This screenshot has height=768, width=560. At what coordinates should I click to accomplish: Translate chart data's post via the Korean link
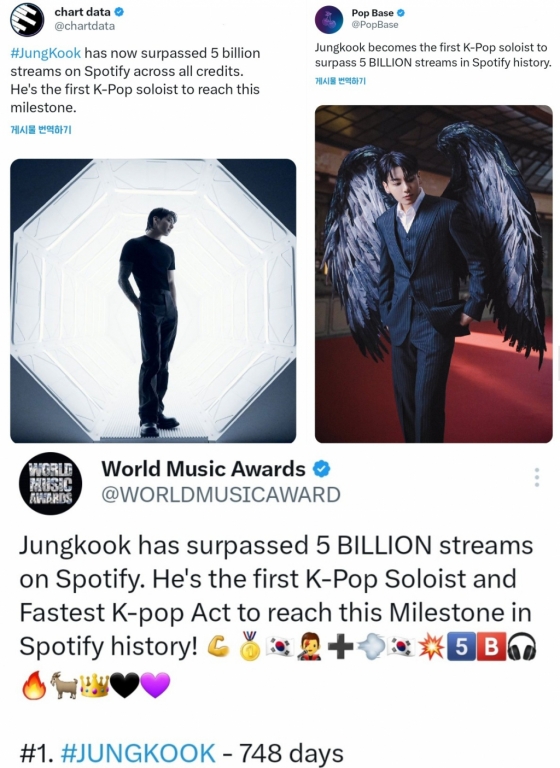coord(41,130)
